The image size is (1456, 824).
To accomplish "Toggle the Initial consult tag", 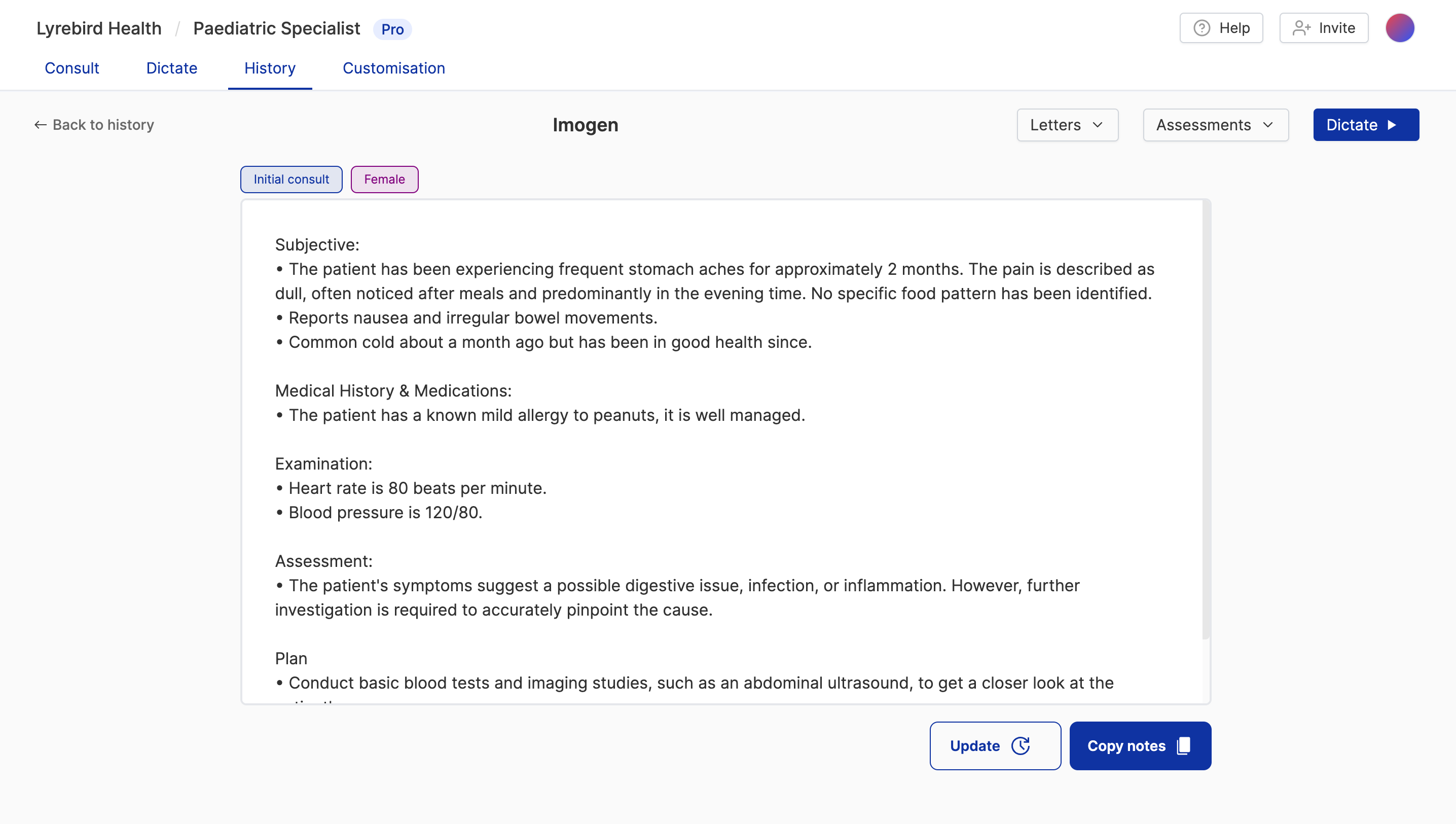I will (x=291, y=180).
